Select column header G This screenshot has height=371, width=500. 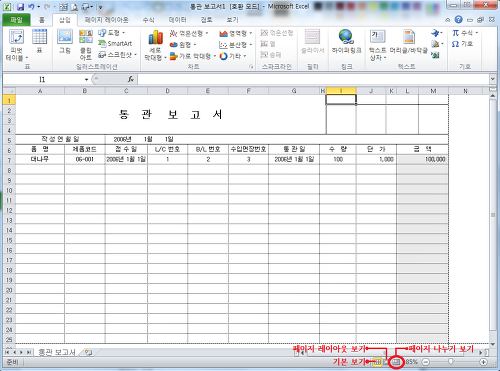tap(294, 91)
